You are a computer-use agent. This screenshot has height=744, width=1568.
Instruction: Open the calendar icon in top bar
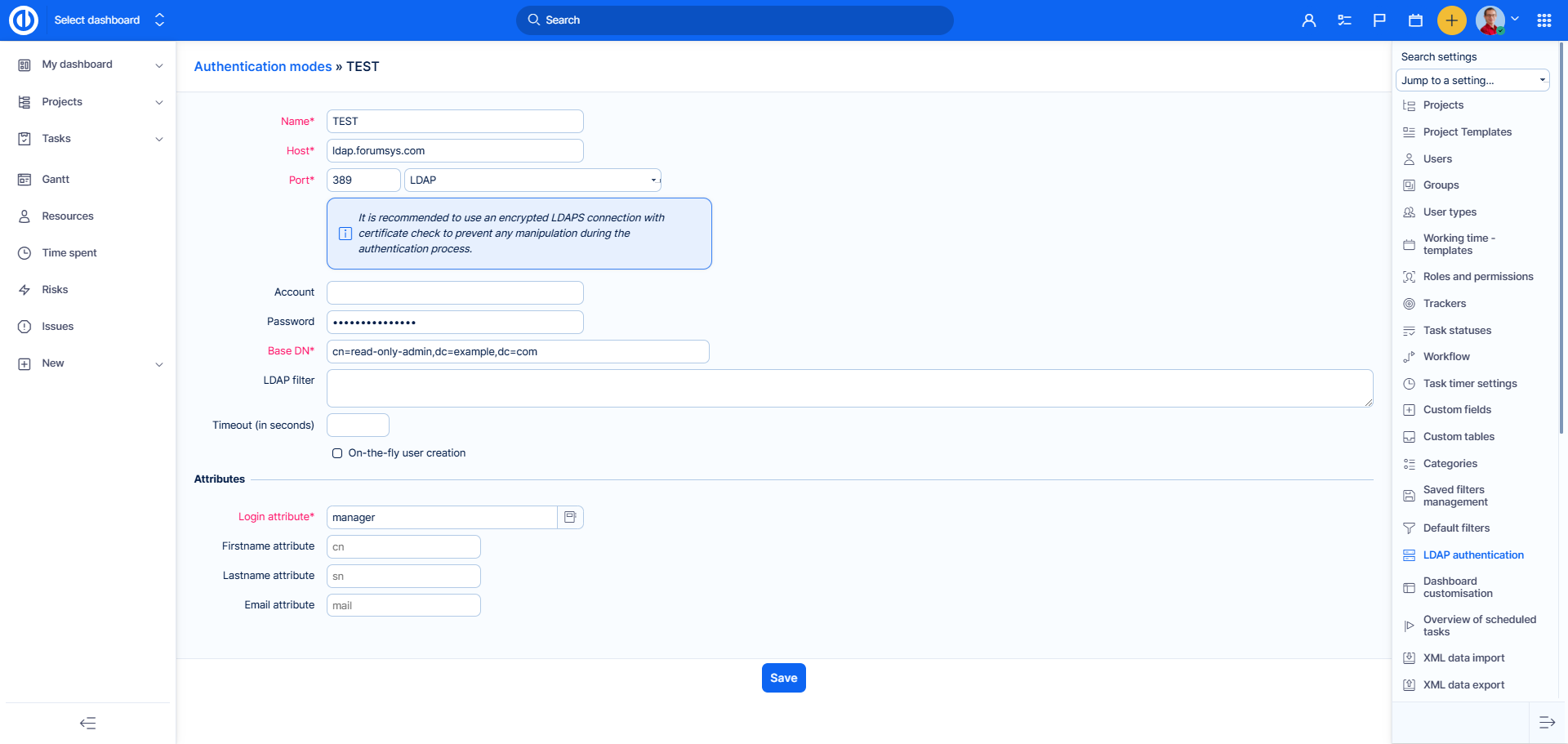coord(1415,20)
